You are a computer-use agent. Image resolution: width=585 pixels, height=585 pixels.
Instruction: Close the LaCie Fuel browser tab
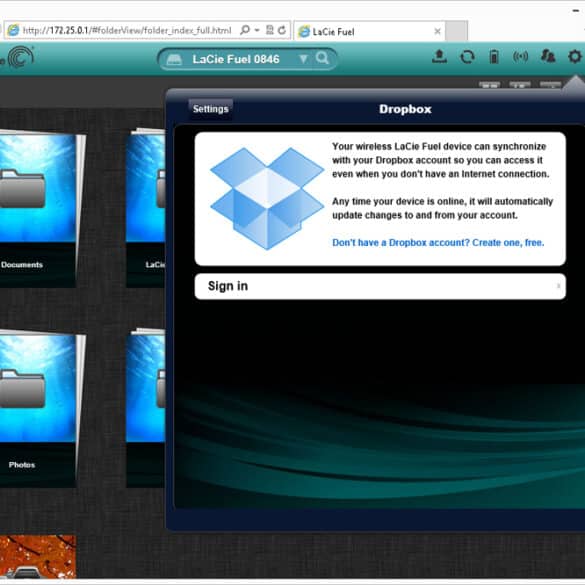pyautogui.click(x=438, y=31)
